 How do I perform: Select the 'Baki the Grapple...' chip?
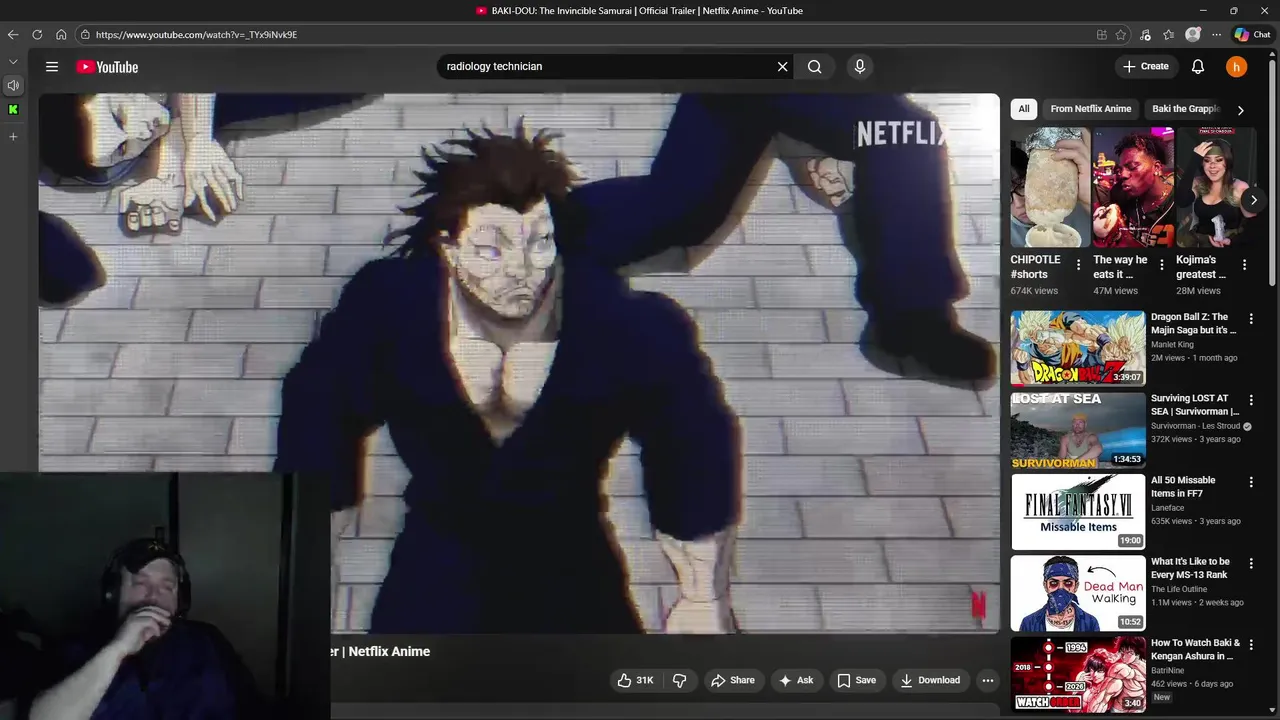[x=1186, y=109]
